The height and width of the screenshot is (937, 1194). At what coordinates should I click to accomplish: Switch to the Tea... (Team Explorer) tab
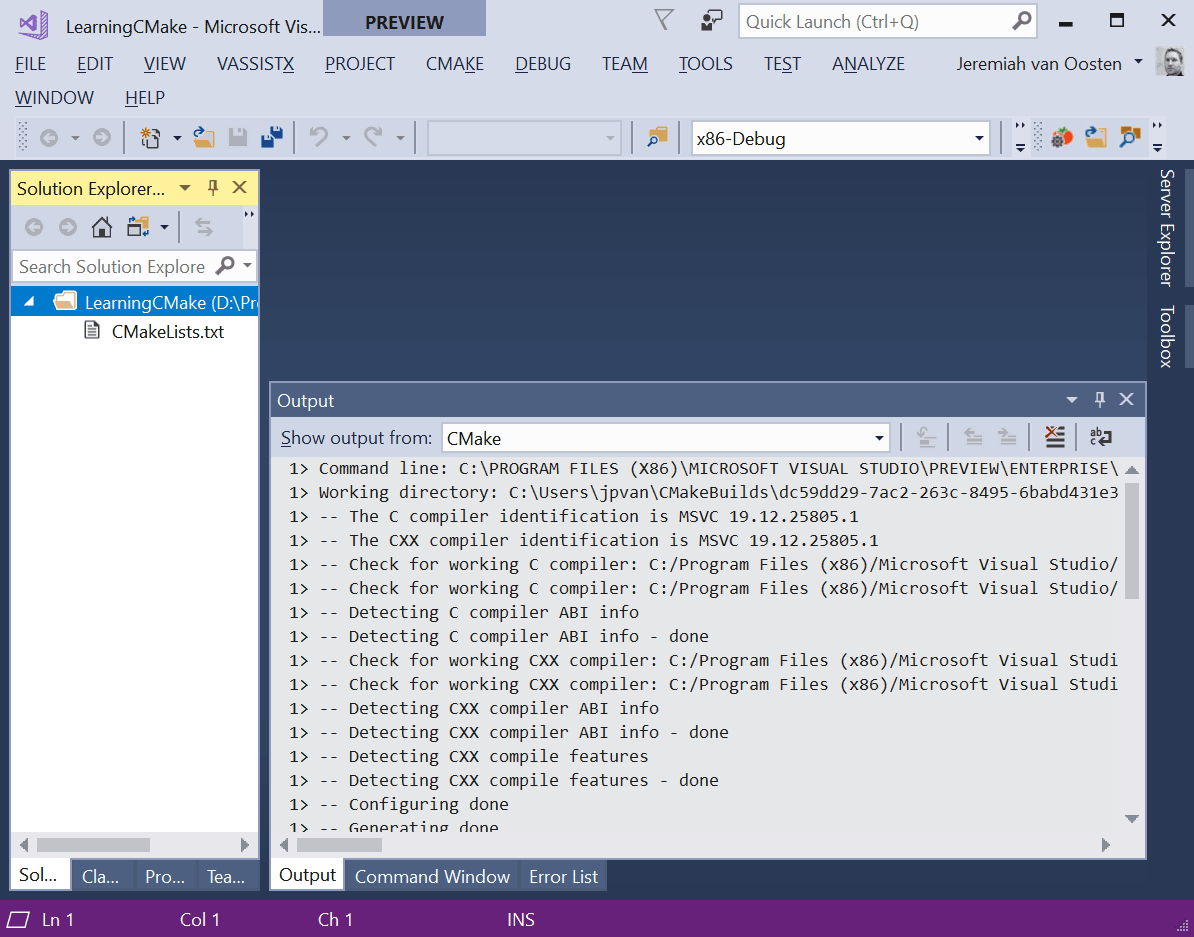click(x=226, y=876)
